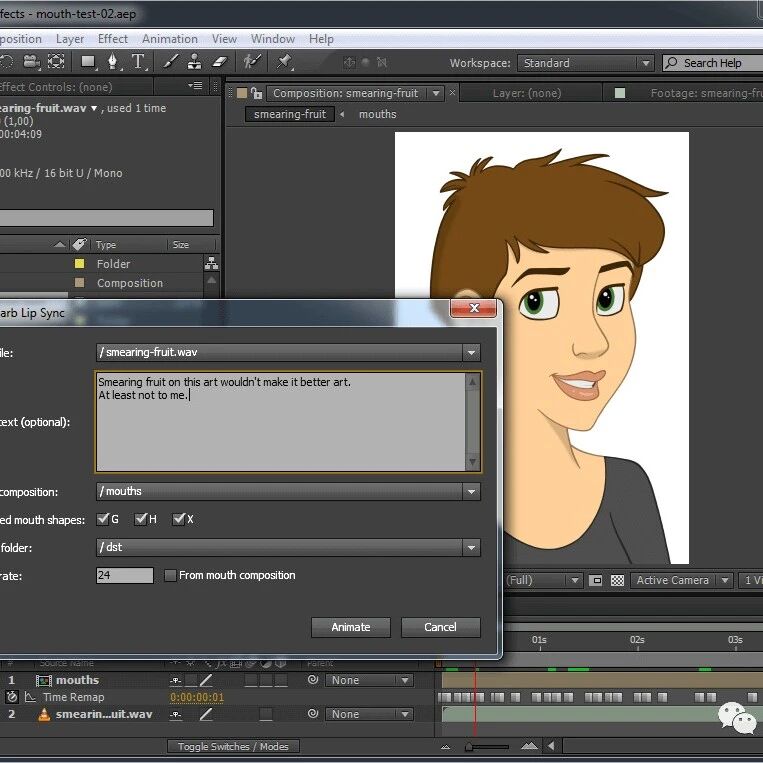The height and width of the screenshot is (763, 763).
Task: Open the smearing-fruit.wav audio file dropdown
Action: (471, 353)
